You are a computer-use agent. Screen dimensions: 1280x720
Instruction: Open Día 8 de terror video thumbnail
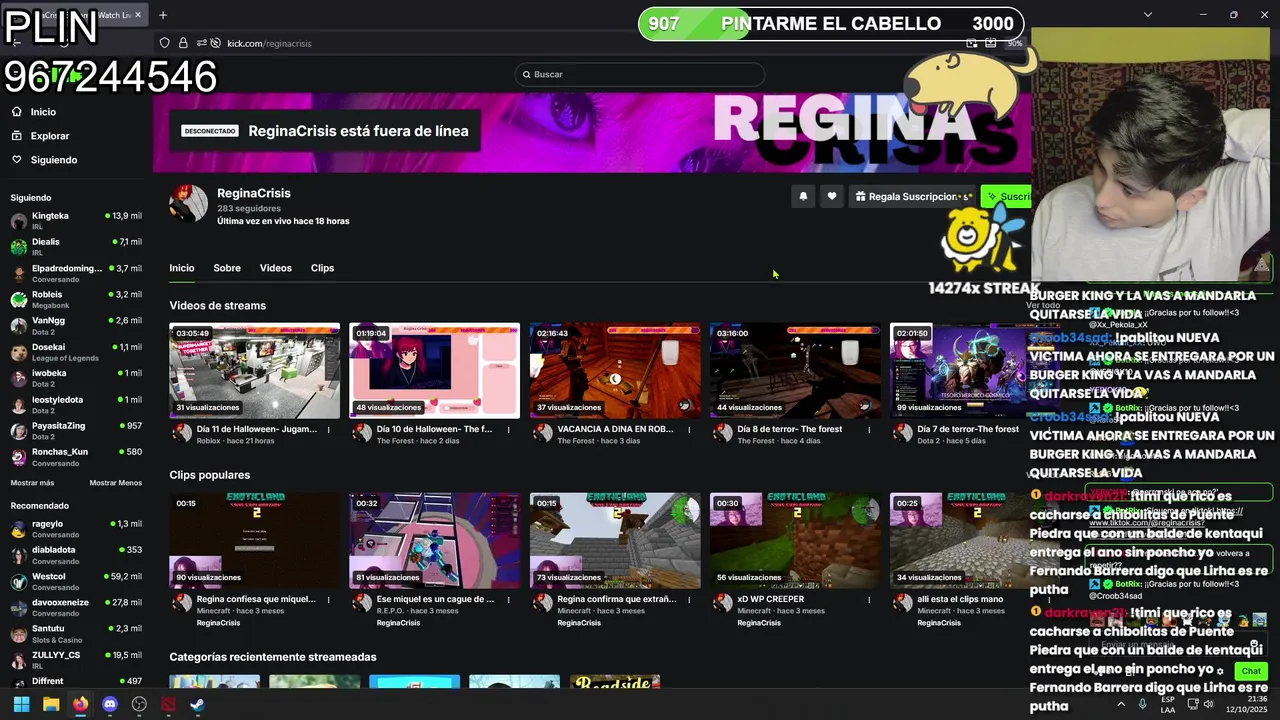(795, 370)
